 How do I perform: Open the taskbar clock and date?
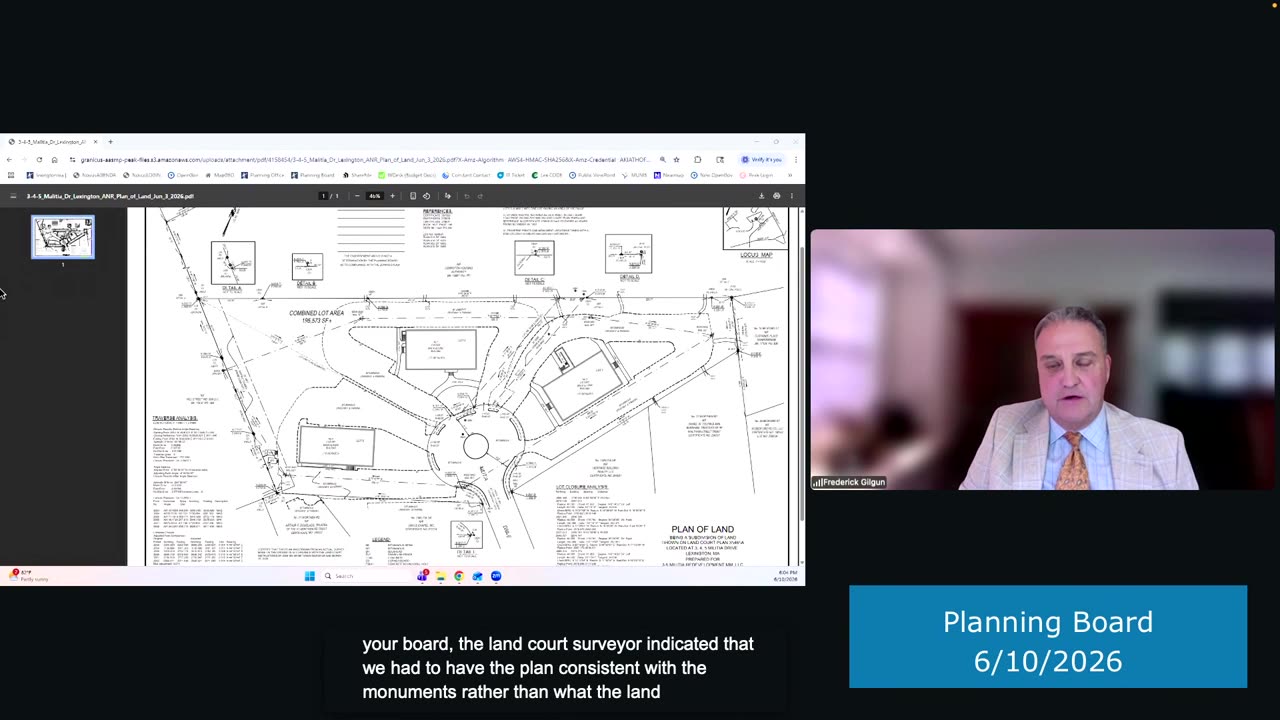pyautogui.click(x=785, y=576)
